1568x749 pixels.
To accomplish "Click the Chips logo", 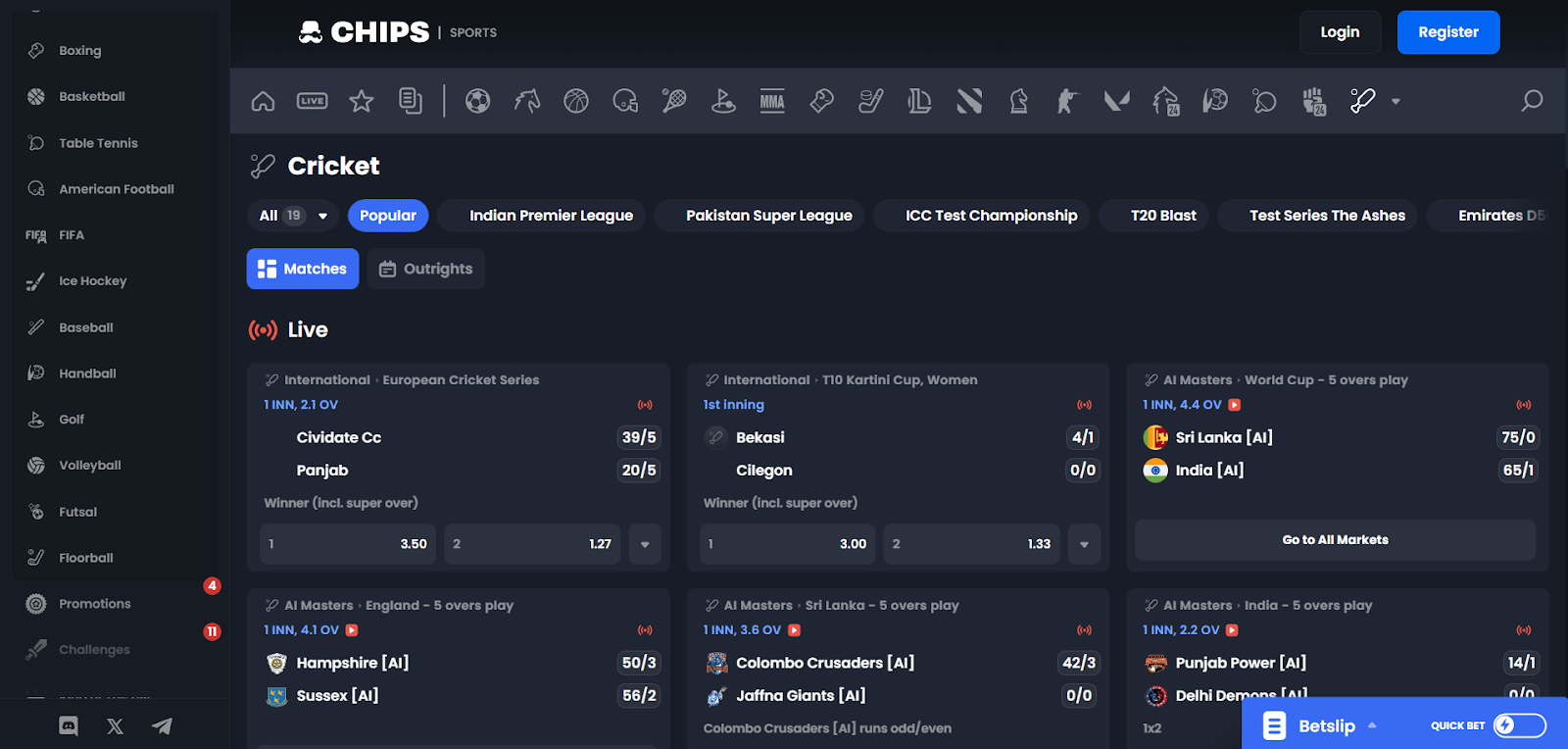I will pyautogui.click(x=365, y=32).
